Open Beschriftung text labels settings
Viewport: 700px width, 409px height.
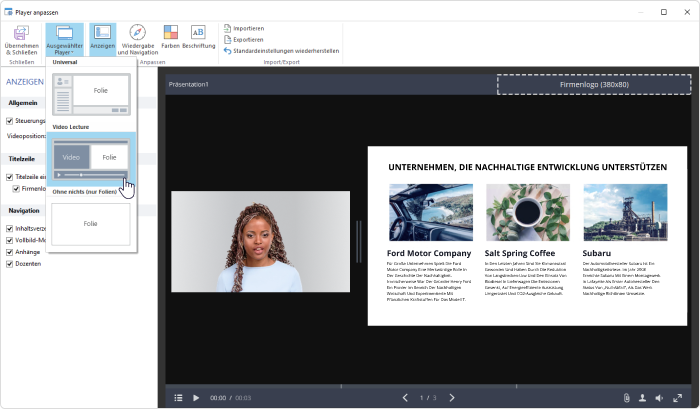[x=198, y=37]
